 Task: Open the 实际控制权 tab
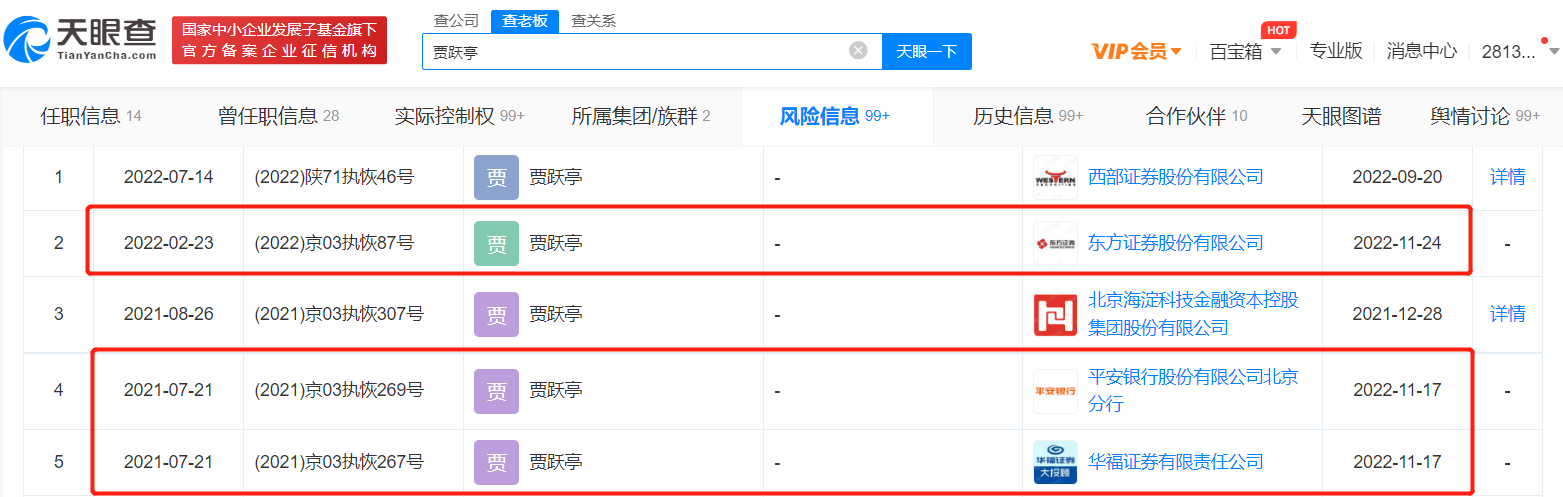[x=460, y=116]
